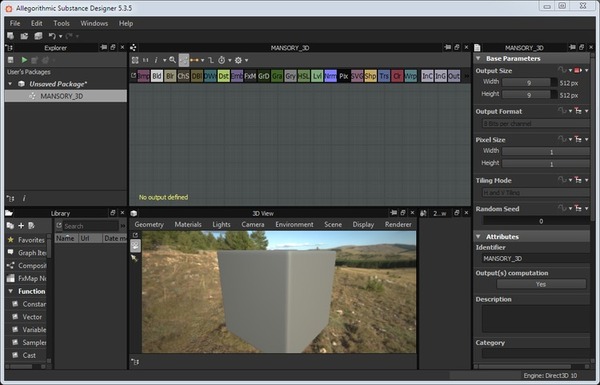
Task: Open the Output Format combo box
Action: pyautogui.click(x=536, y=124)
